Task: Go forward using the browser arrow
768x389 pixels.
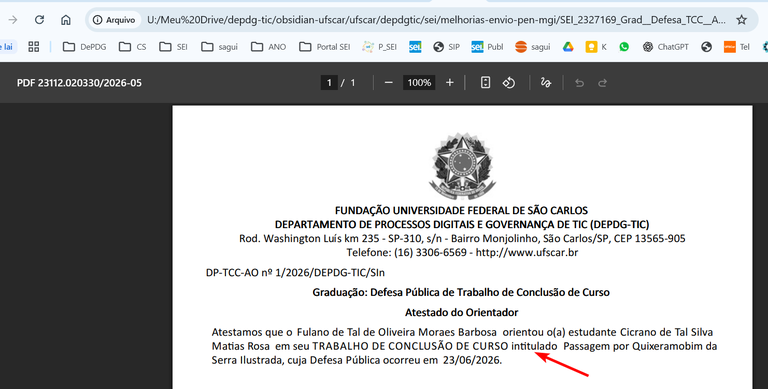Action: [13, 20]
